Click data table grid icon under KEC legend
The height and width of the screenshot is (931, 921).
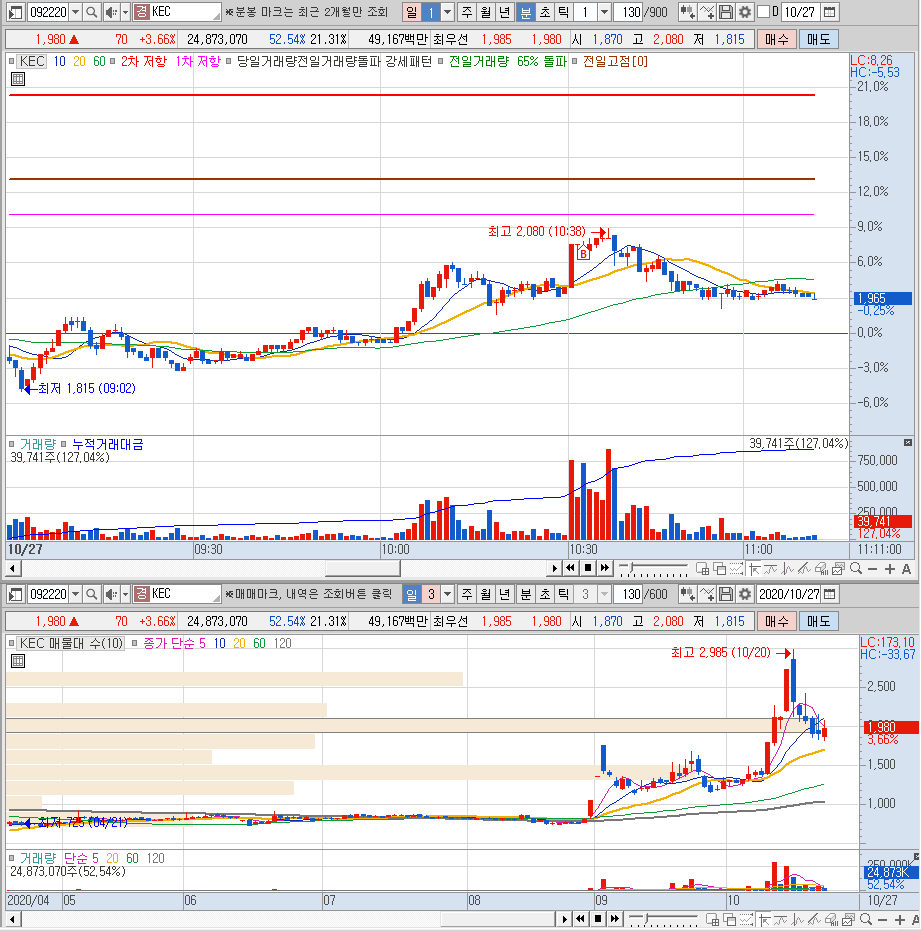[18, 78]
